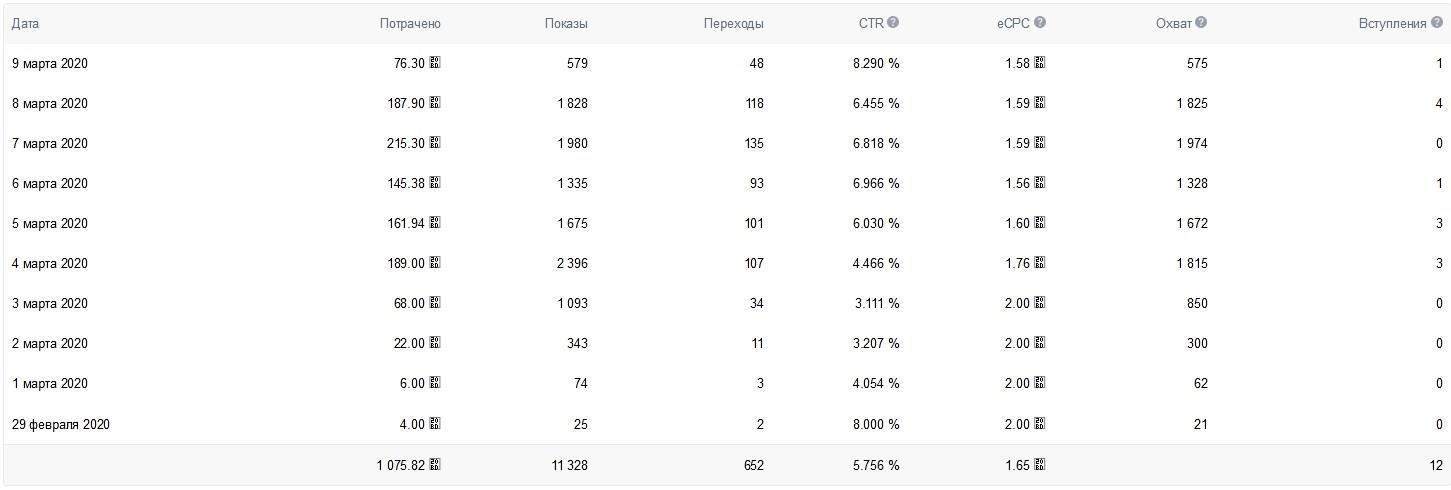This screenshot has width=1451, height=490.
Task: Click the question mark beside eCPC header
Action: click(1040, 23)
